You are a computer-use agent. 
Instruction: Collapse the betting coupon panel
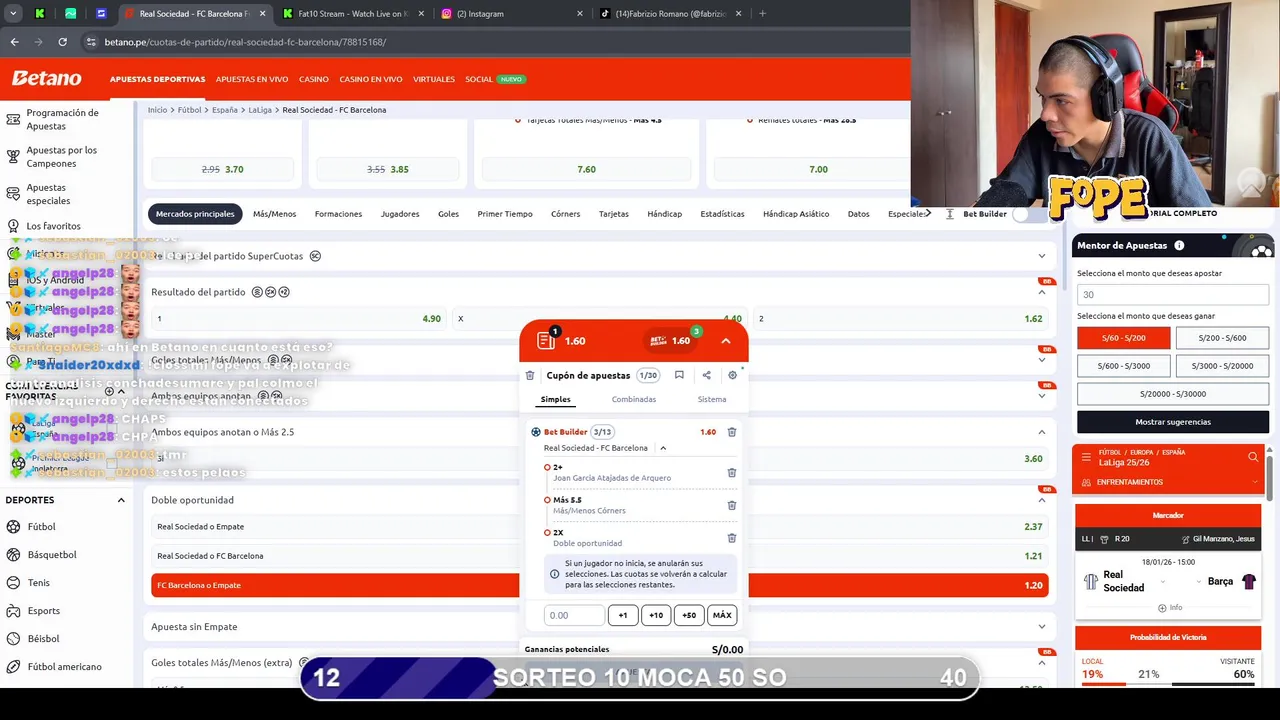[x=726, y=340]
